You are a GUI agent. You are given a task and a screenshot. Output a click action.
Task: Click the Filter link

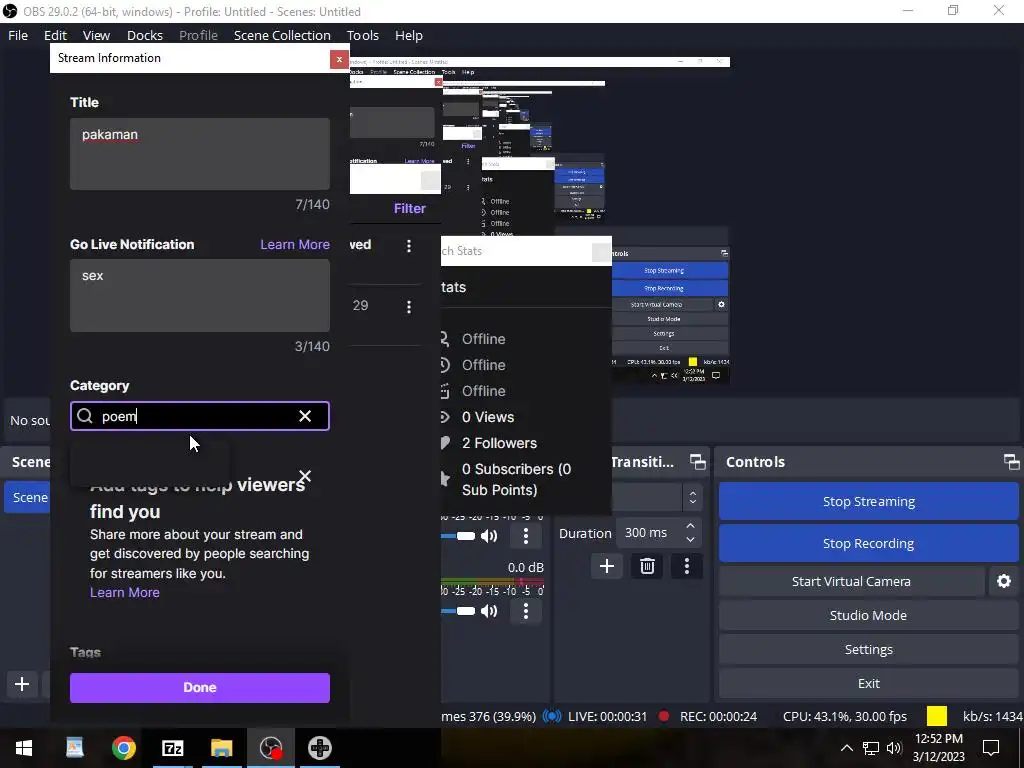409,208
